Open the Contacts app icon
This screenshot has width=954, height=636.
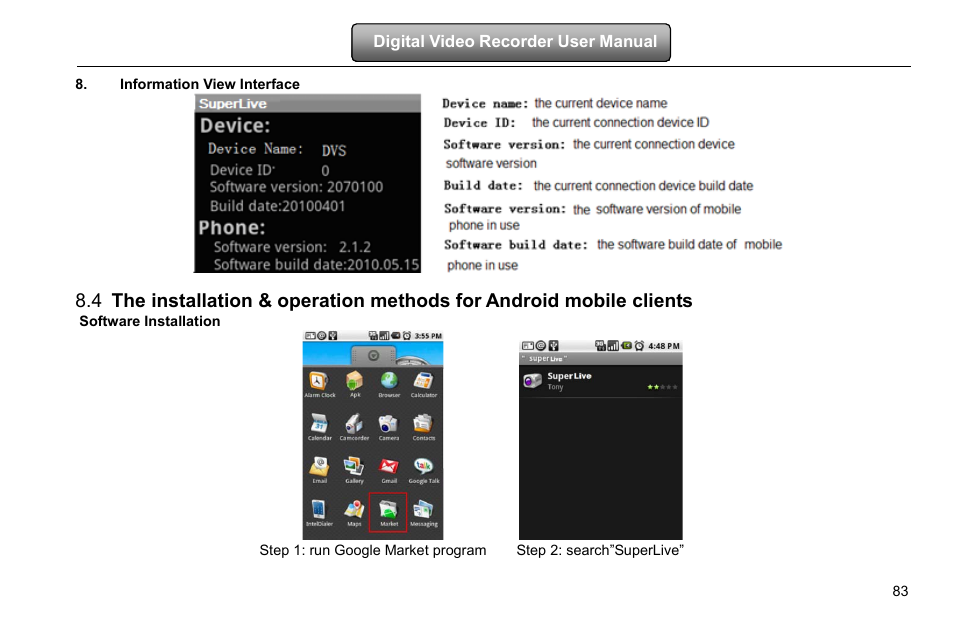pyautogui.click(x=423, y=424)
